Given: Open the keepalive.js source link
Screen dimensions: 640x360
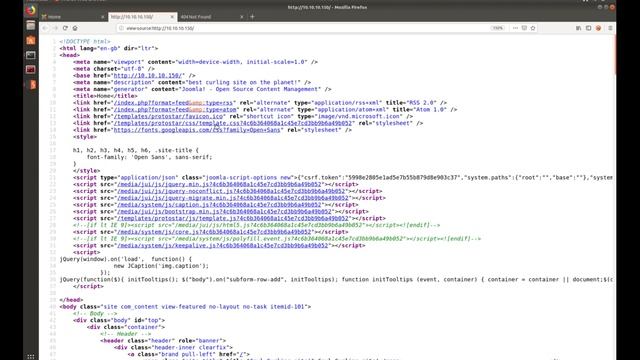Looking at the screenshot, I should point(222,246).
